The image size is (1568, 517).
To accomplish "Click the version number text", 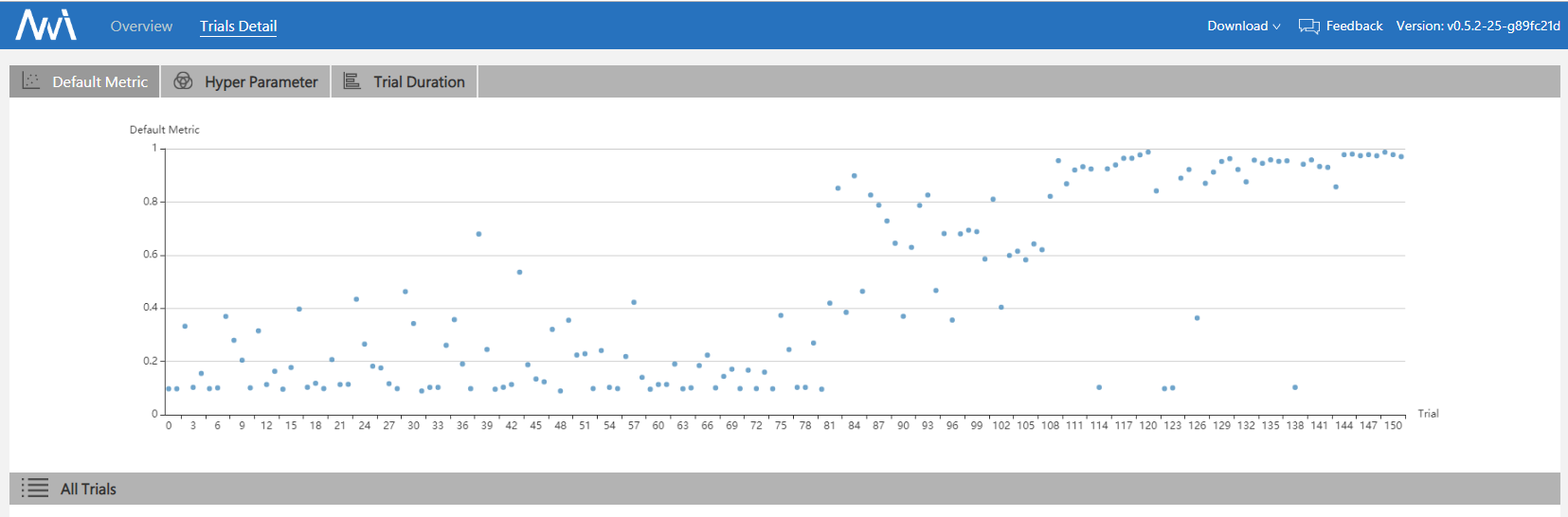I will coord(1477,27).
